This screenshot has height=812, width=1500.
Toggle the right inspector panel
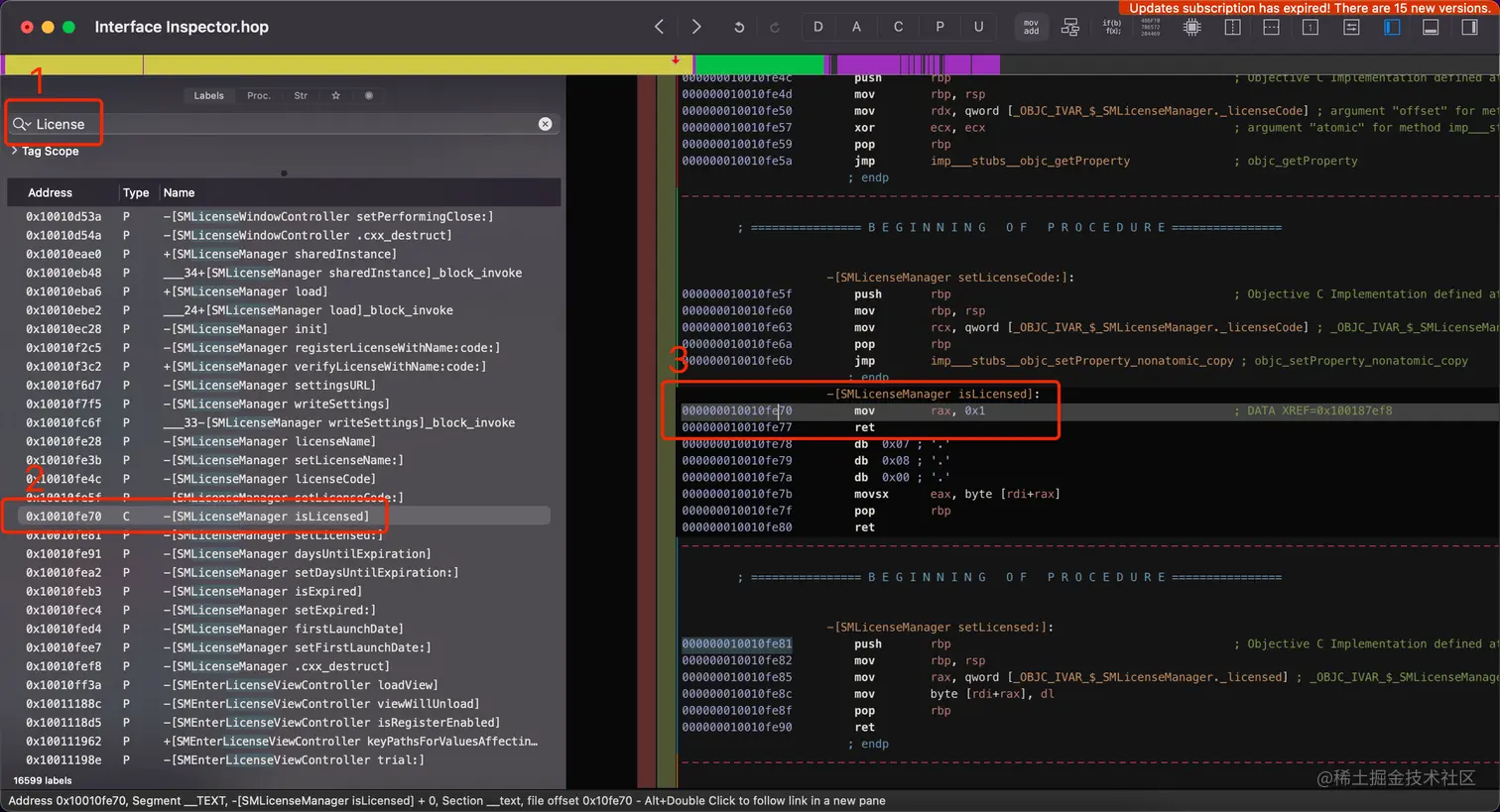[x=1469, y=28]
